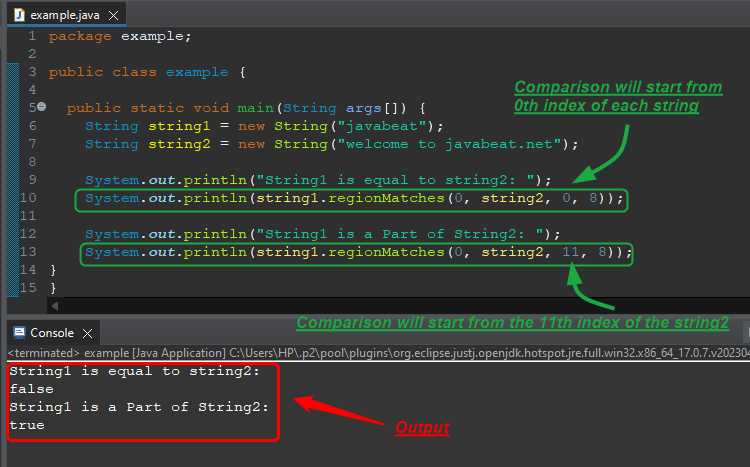Click the package keyword on line 1

(x=80, y=36)
